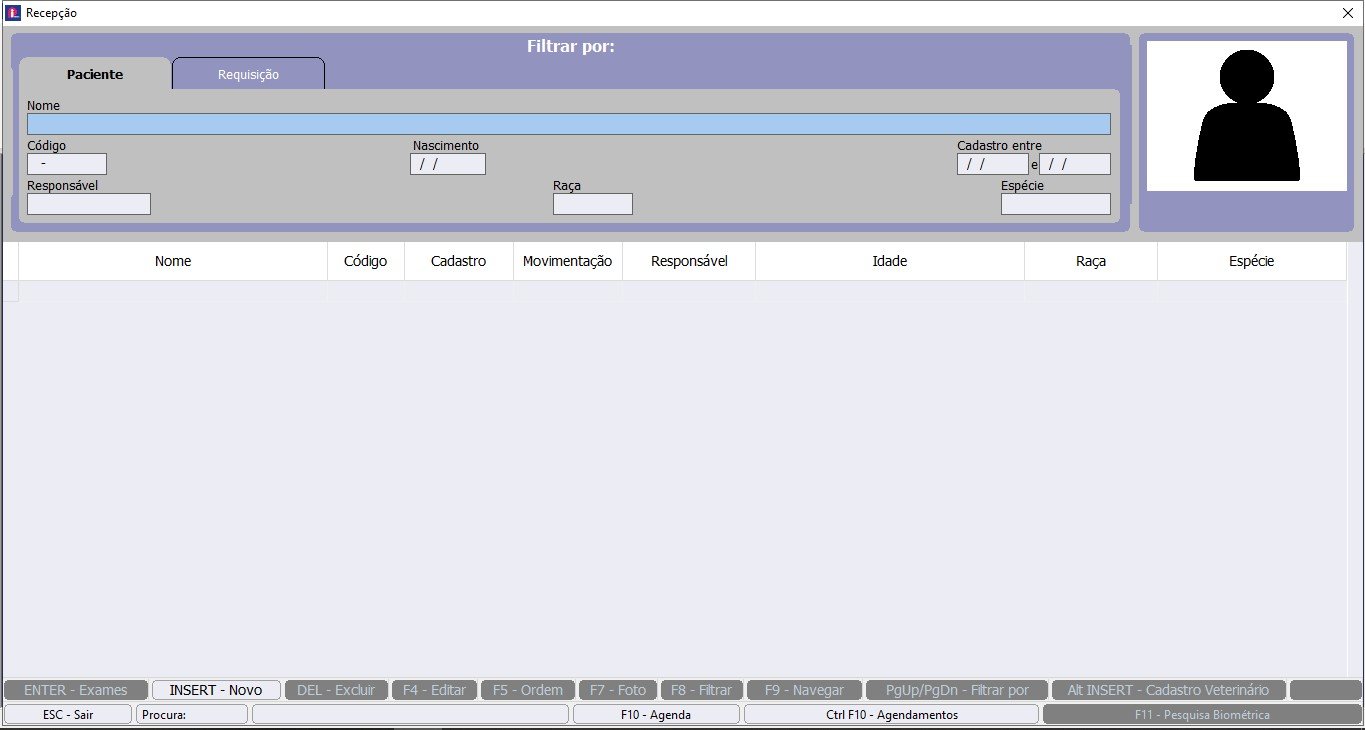Click the Espécie filter field
The height and width of the screenshot is (730, 1365).
click(x=1055, y=204)
